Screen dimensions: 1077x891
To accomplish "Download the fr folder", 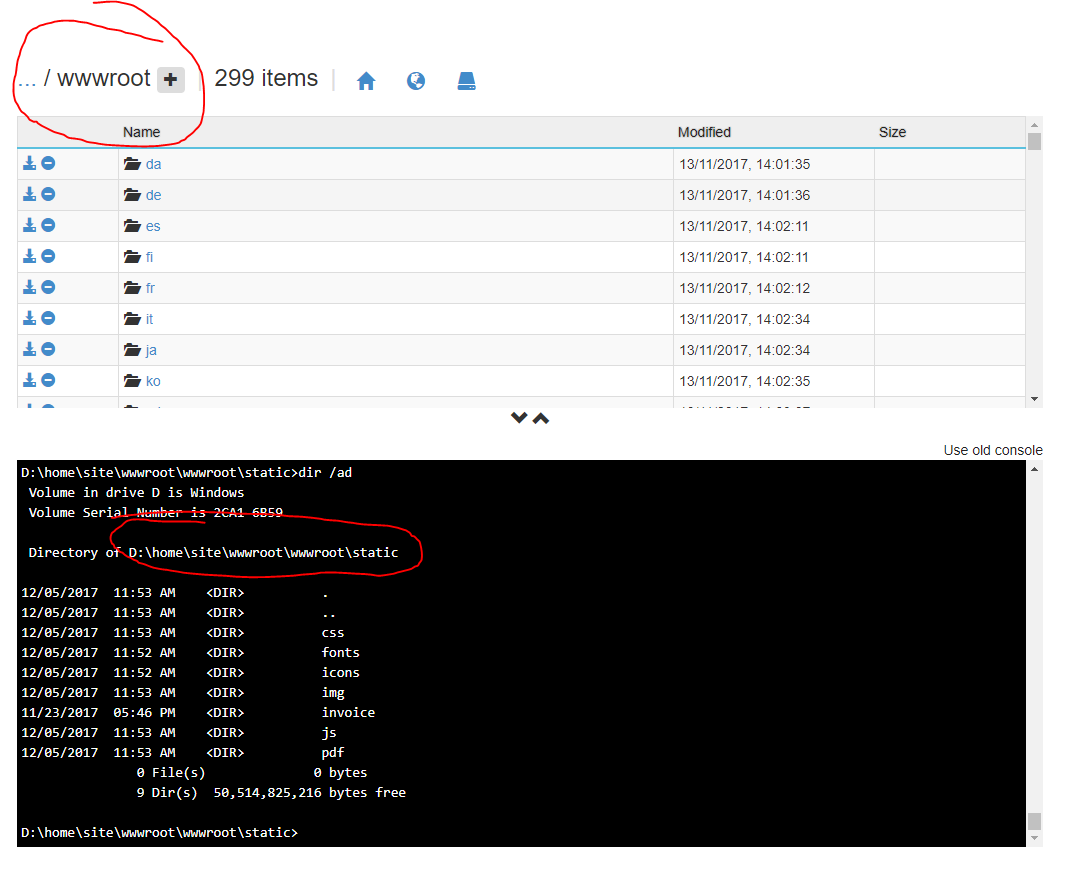I will click(29, 287).
